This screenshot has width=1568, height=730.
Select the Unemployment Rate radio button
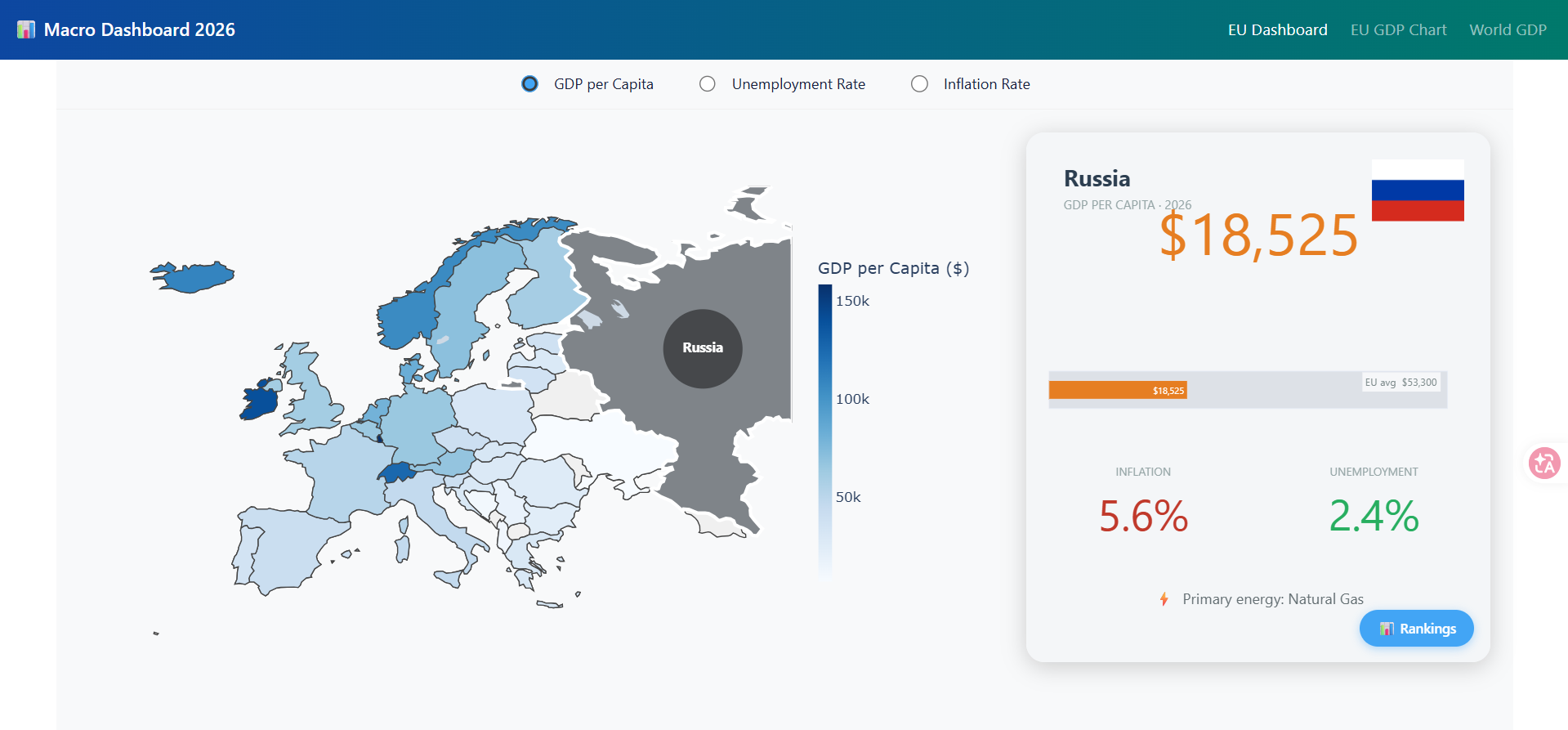pyautogui.click(x=708, y=84)
